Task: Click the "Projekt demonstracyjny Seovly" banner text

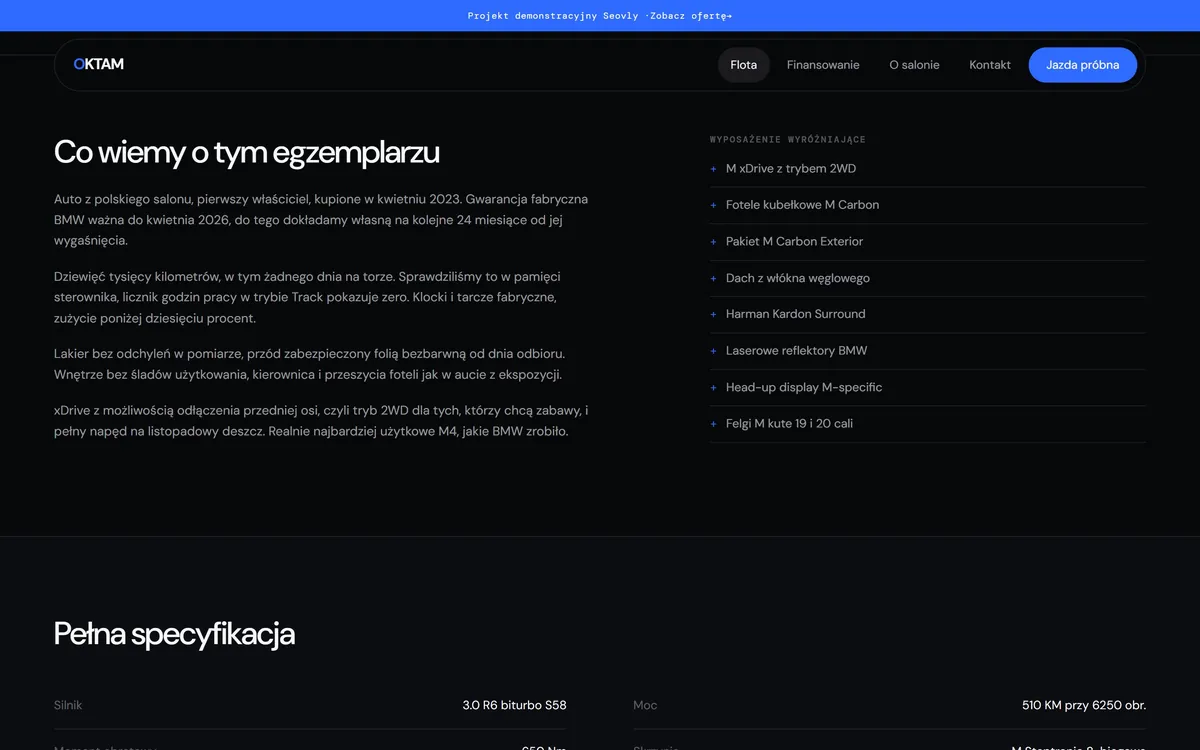Action: pos(553,16)
